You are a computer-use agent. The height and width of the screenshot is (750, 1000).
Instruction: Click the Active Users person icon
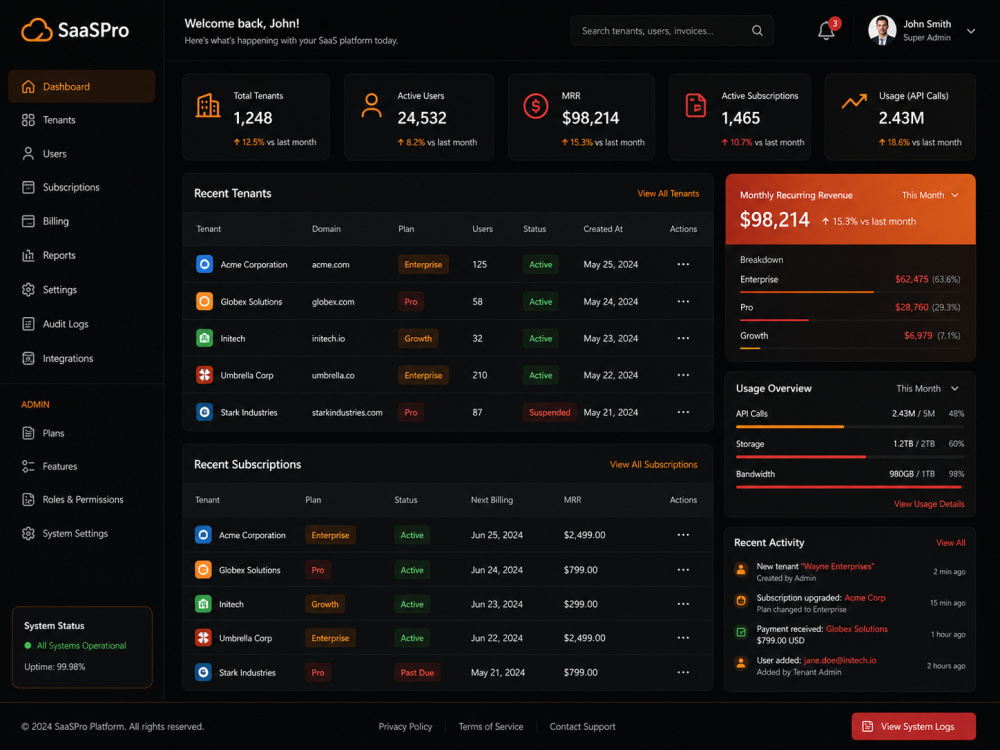coord(371,105)
